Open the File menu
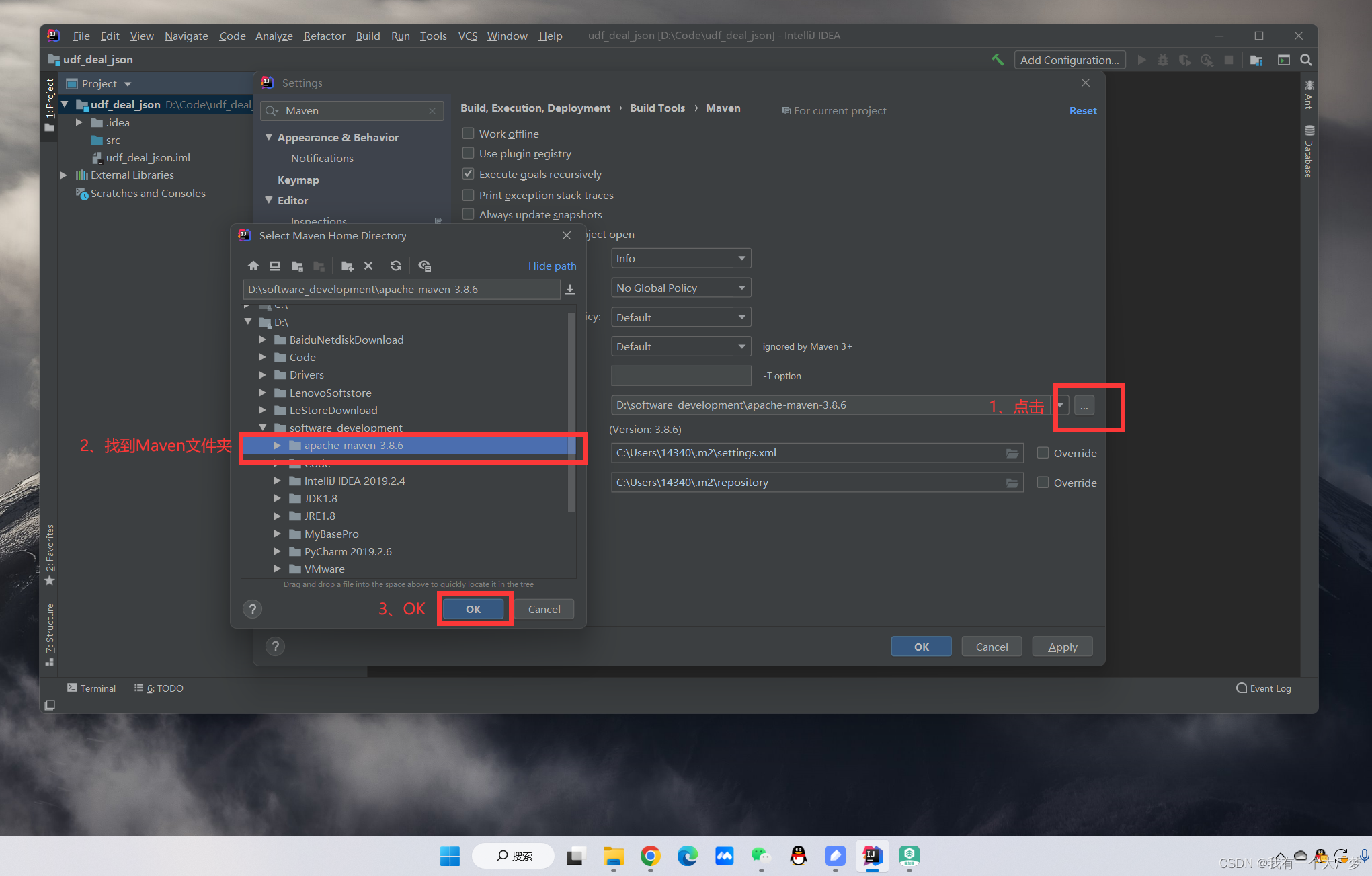 point(81,36)
